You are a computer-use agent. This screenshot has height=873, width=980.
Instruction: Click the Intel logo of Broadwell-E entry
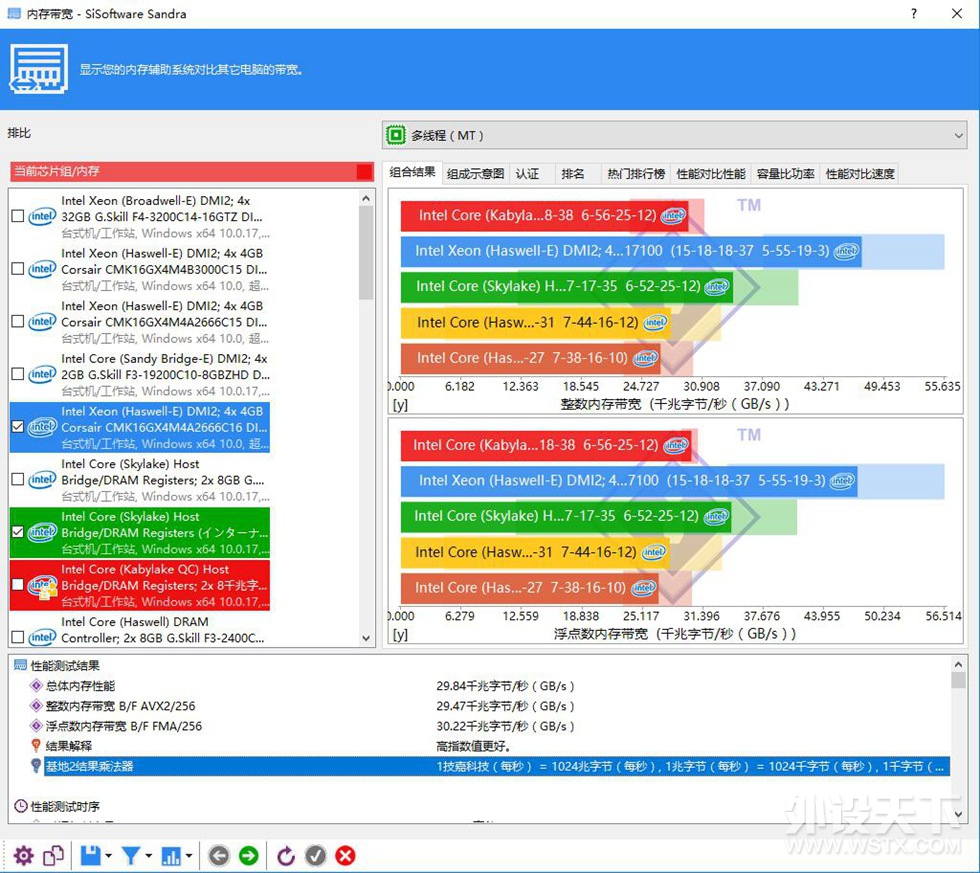(42, 216)
